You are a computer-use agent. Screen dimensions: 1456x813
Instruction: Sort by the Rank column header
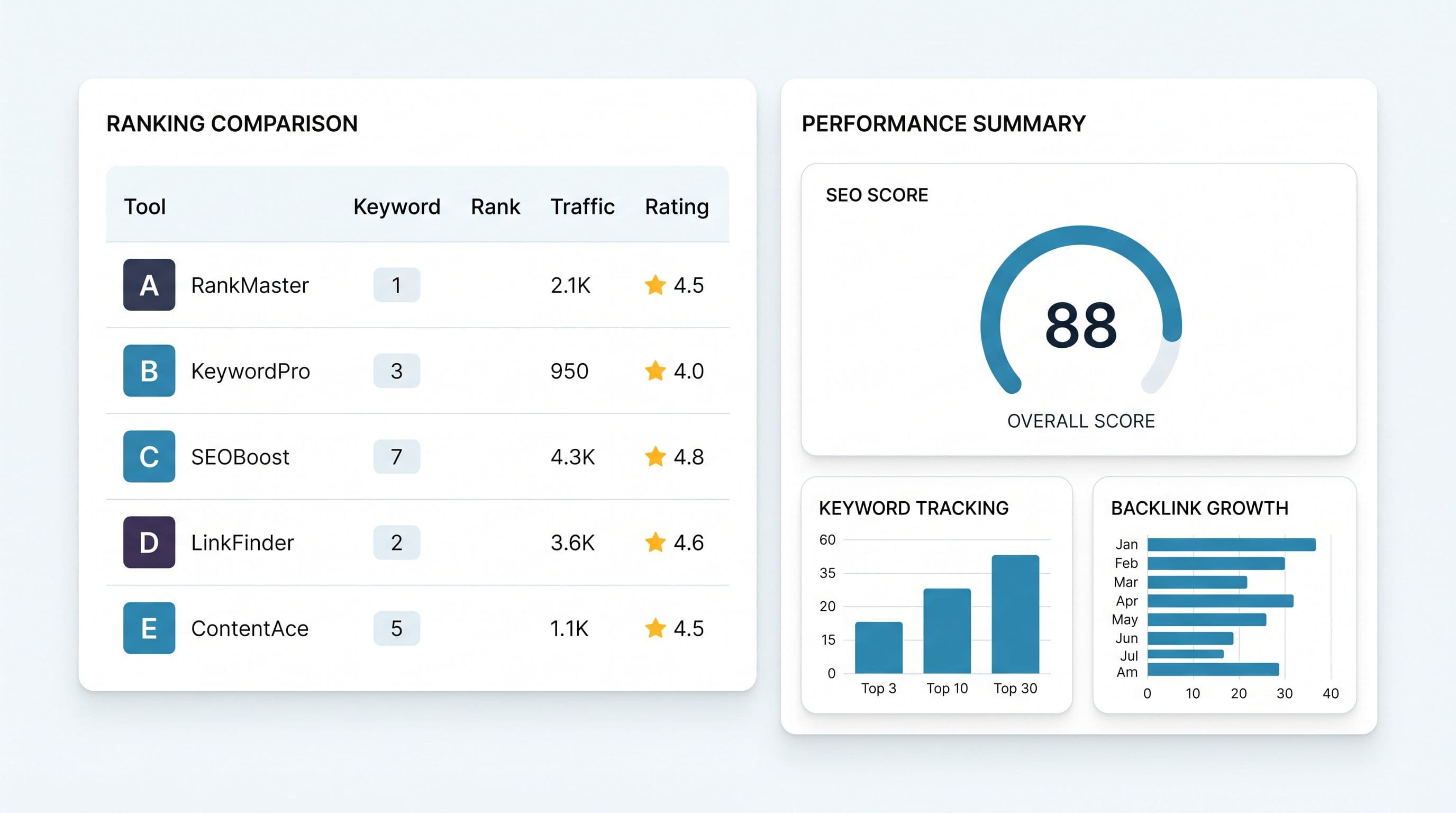[x=496, y=206]
